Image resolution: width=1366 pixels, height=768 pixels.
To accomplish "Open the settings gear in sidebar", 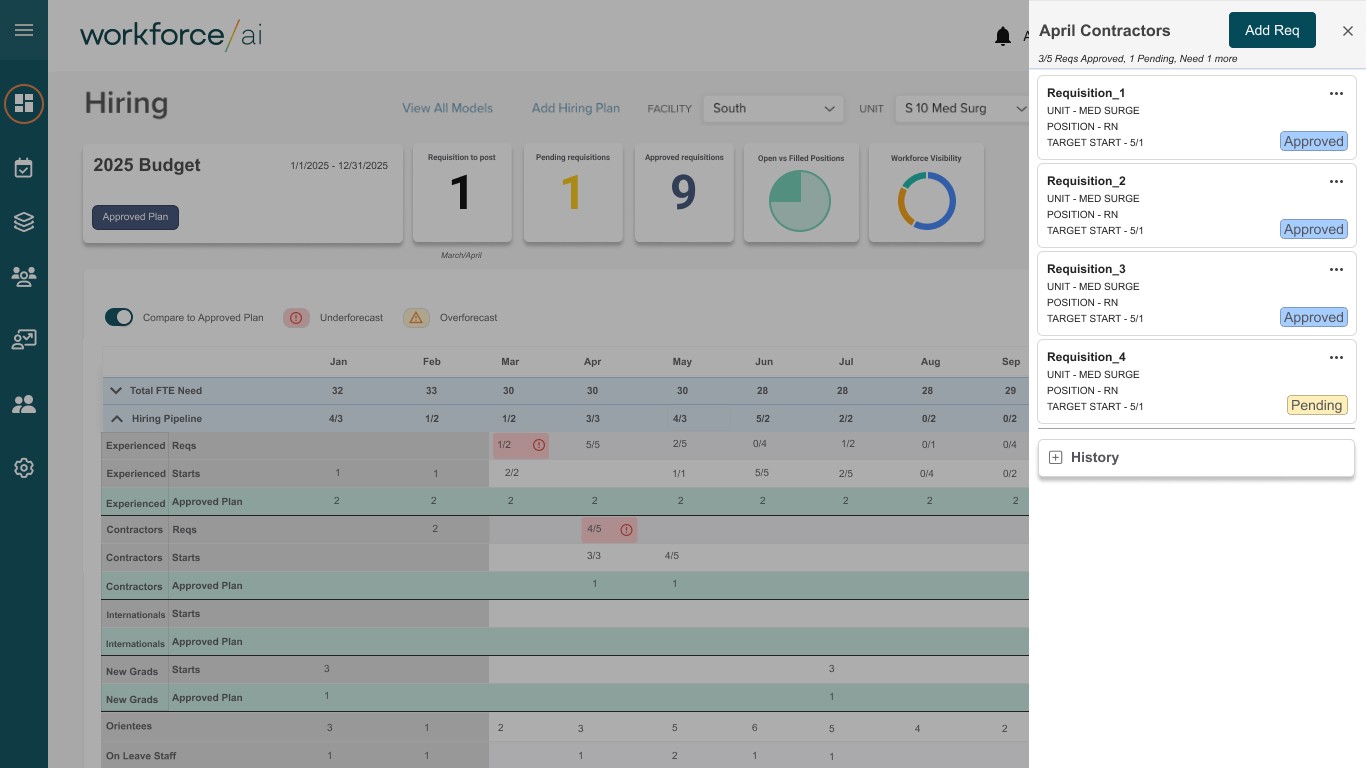I will point(24,468).
